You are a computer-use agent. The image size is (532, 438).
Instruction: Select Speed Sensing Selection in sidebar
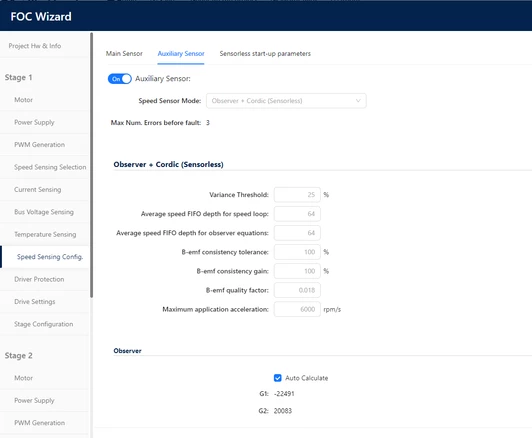click(50, 167)
